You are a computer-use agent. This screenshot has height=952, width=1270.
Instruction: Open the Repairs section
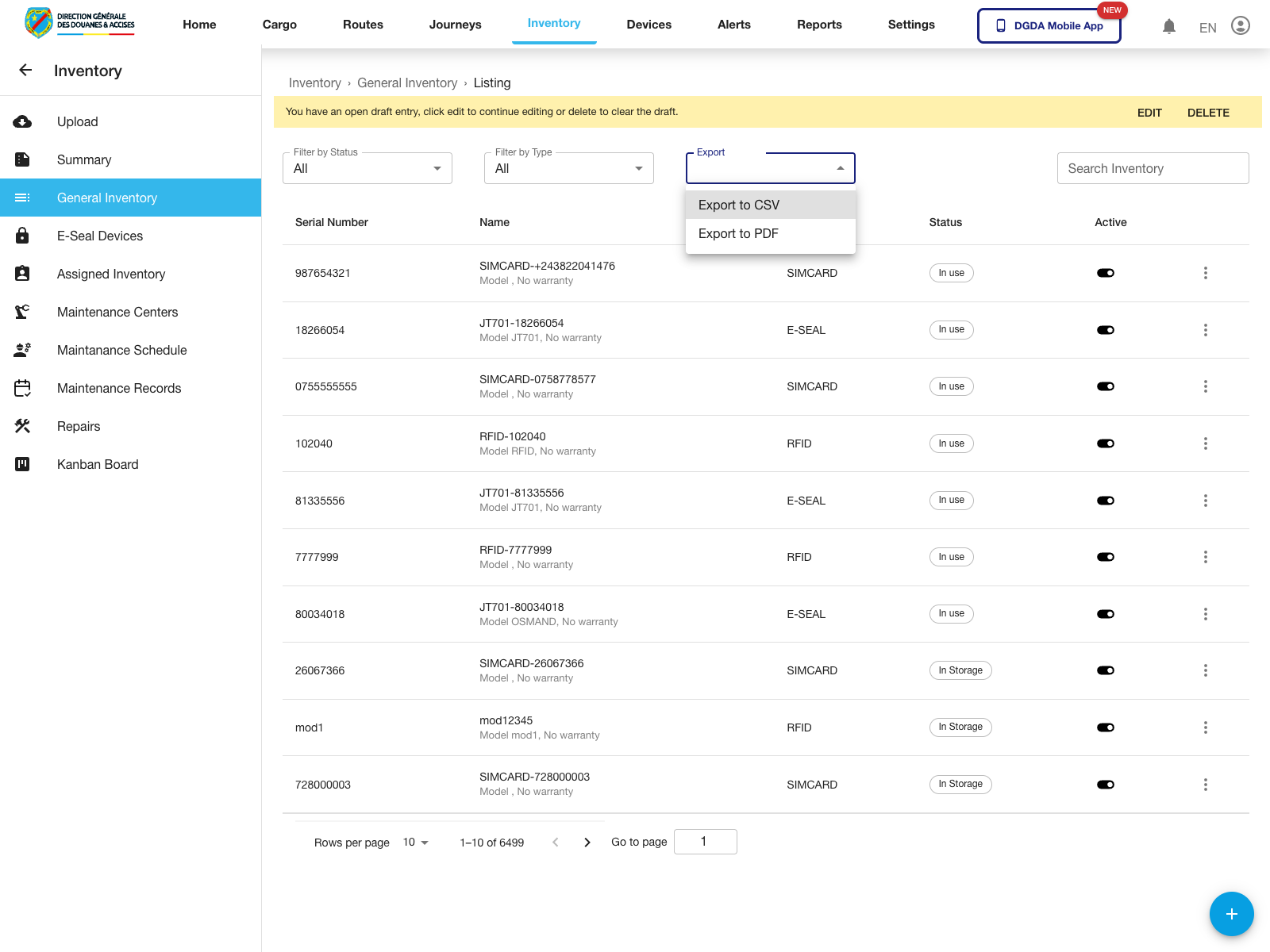pyautogui.click(x=78, y=426)
